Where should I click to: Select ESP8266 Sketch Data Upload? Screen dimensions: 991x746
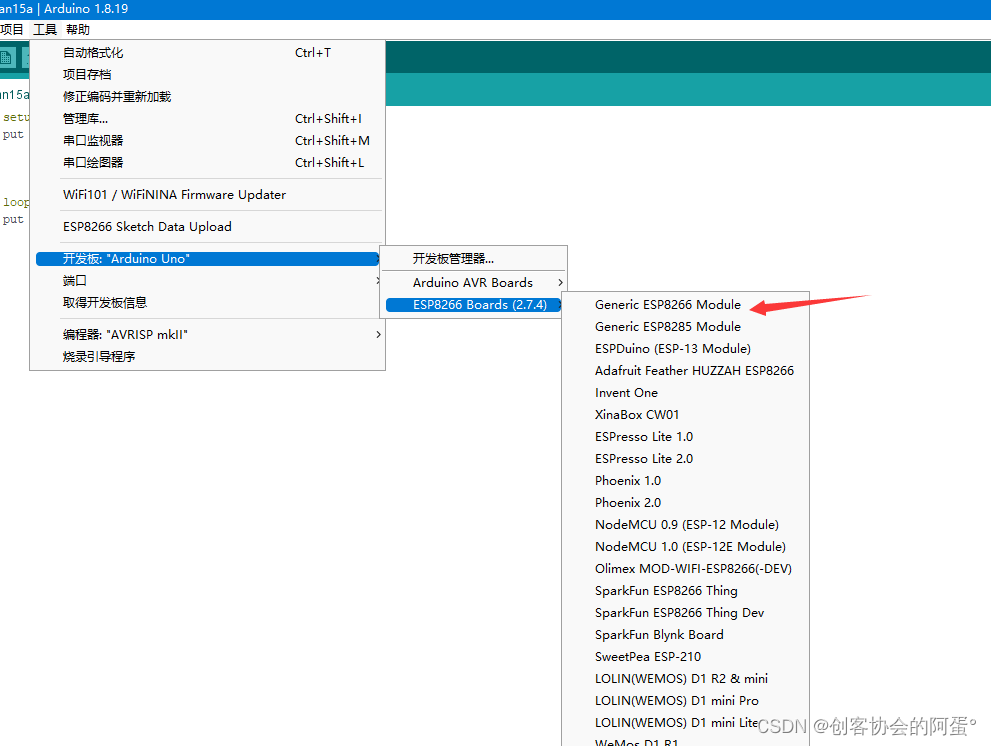pyautogui.click(x=207, y=227)
